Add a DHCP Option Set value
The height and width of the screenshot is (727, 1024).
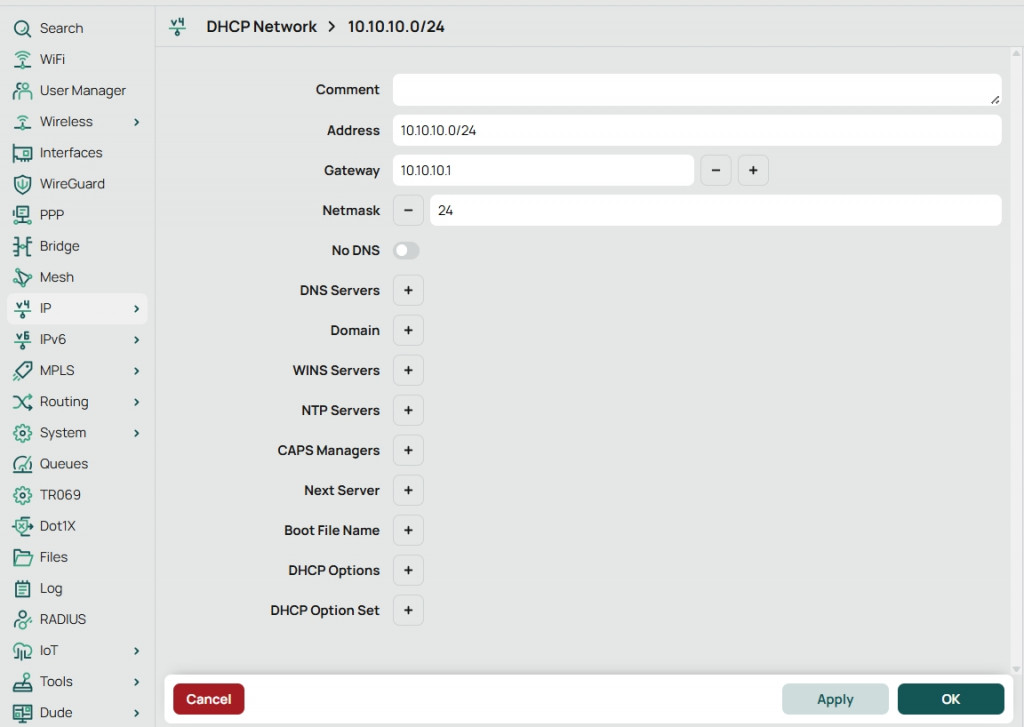pyautogui.click(x=408, y=610)
